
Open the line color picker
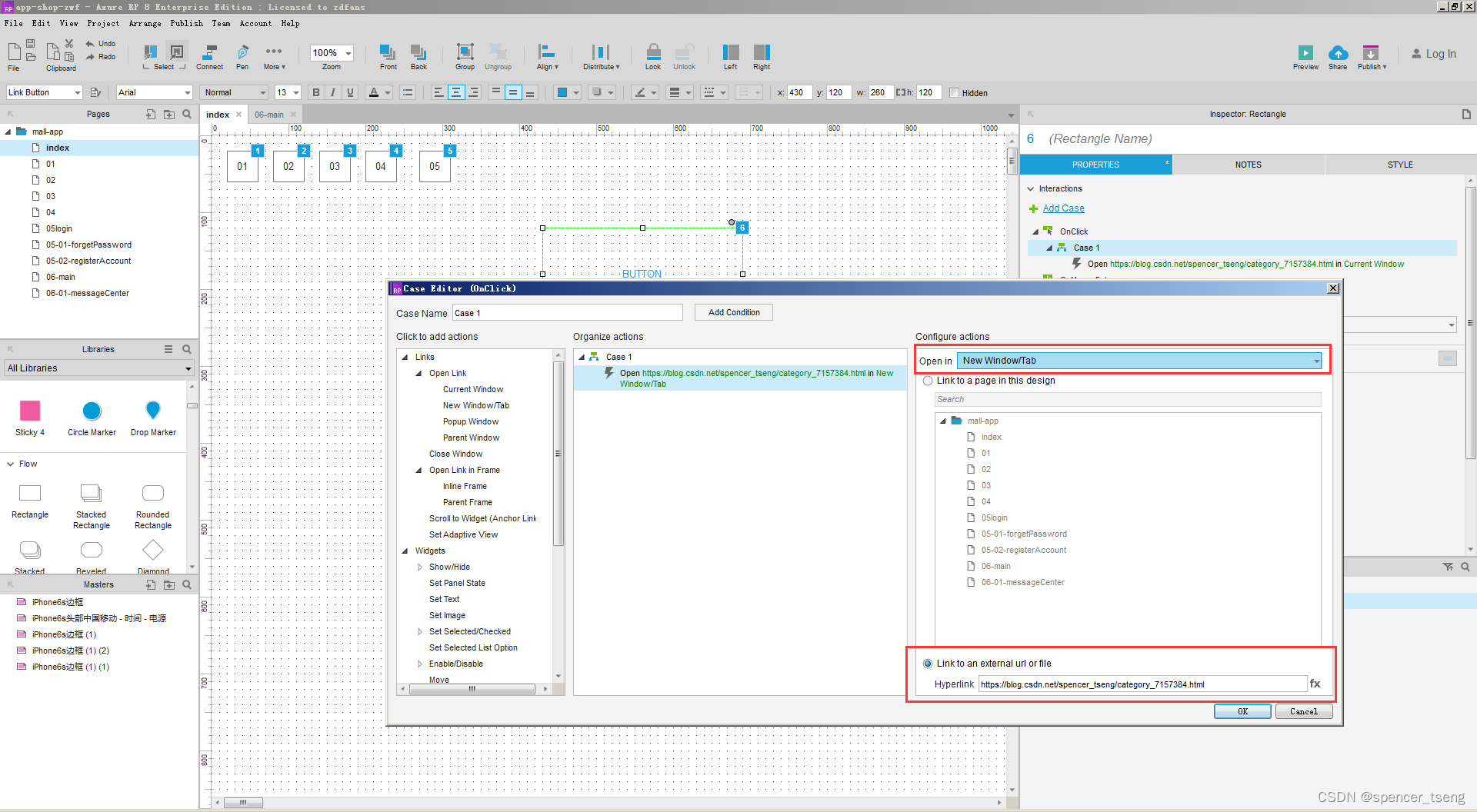(x=644, y=92)
